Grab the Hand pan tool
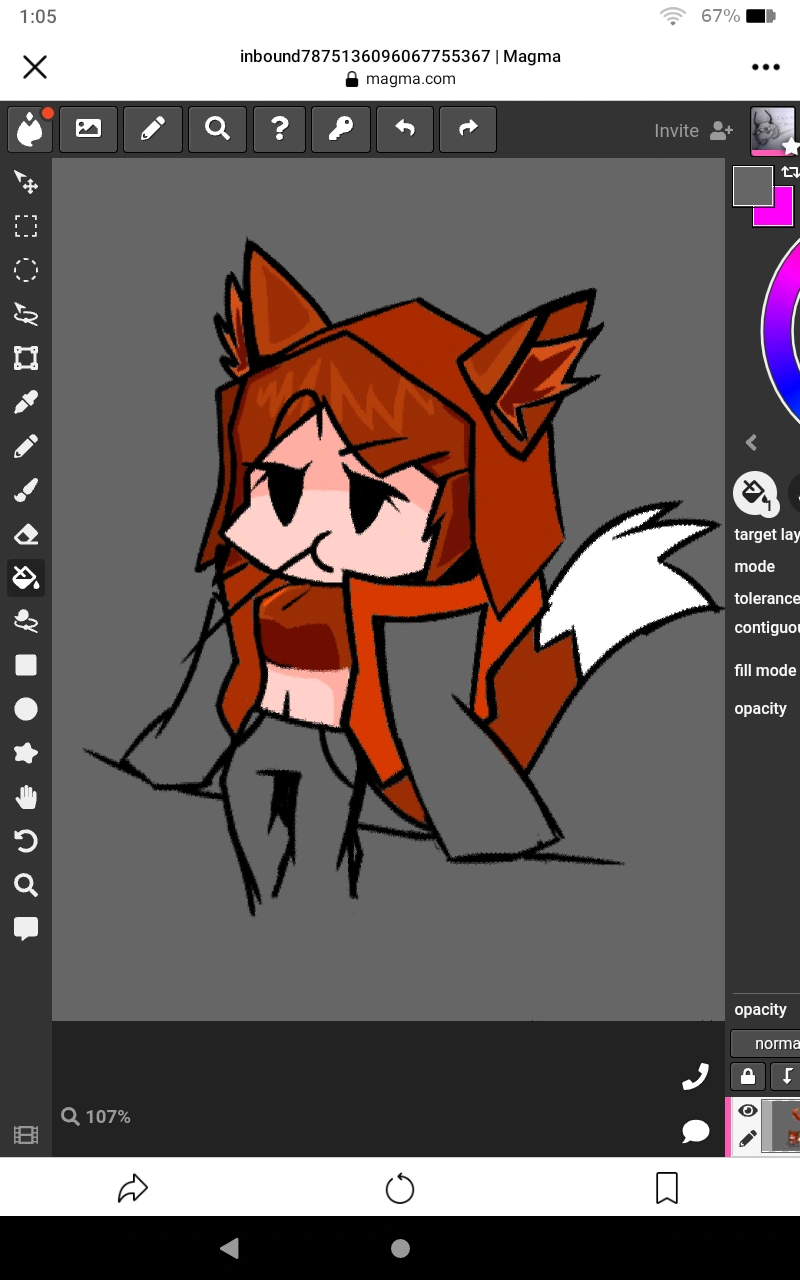 (x=26, y=797)
